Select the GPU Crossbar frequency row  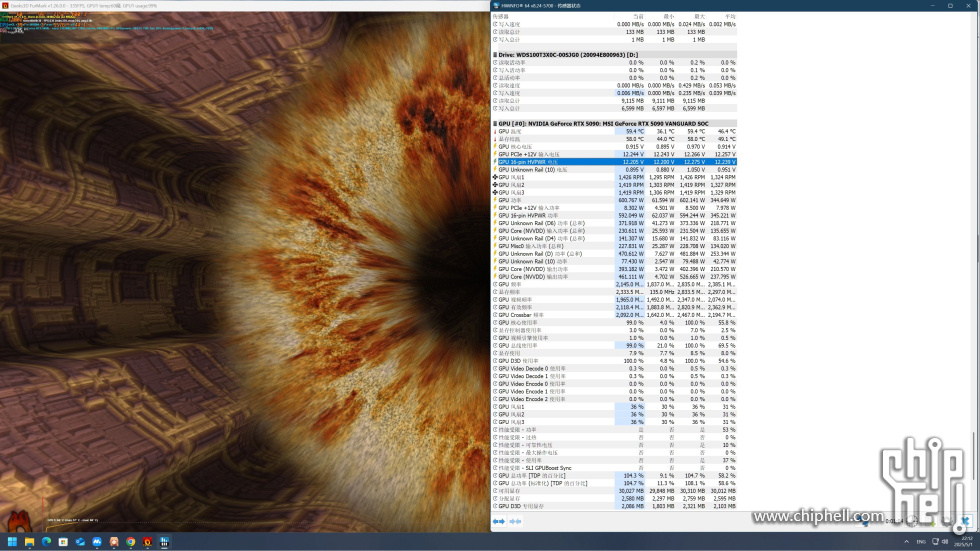coord(614,315)
